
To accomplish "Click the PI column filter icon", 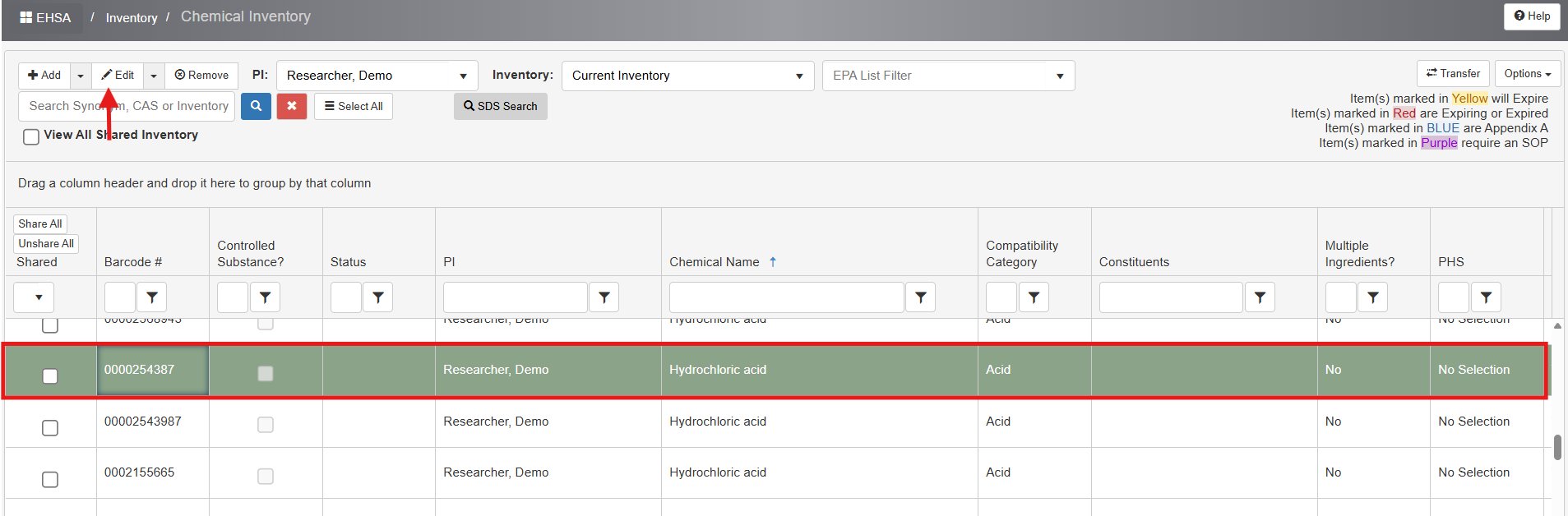I will tap(604, 297).
